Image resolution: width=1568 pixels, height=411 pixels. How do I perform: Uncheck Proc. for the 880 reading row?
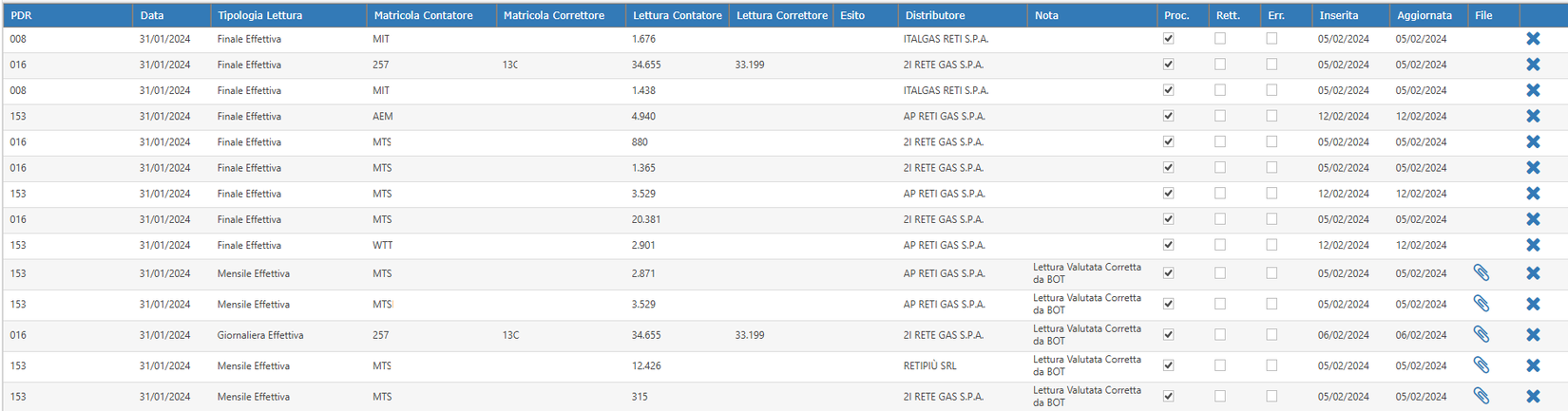(1169, 141)
